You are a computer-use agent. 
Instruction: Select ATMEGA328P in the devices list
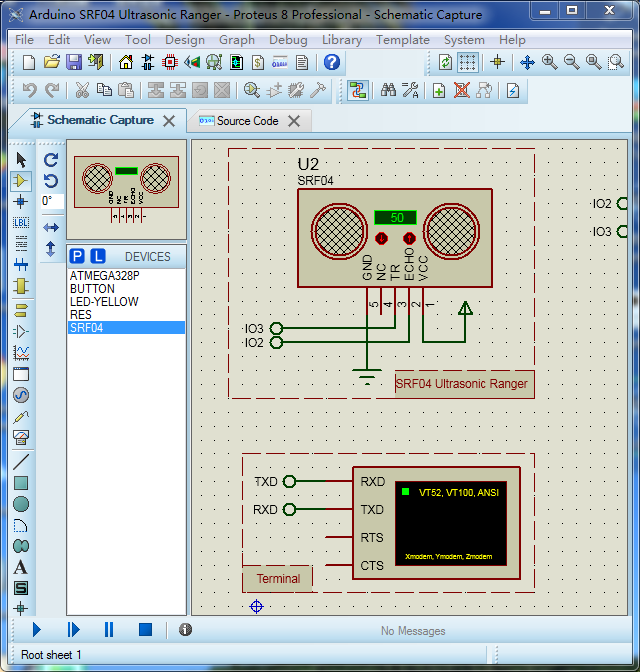[126, 276]
